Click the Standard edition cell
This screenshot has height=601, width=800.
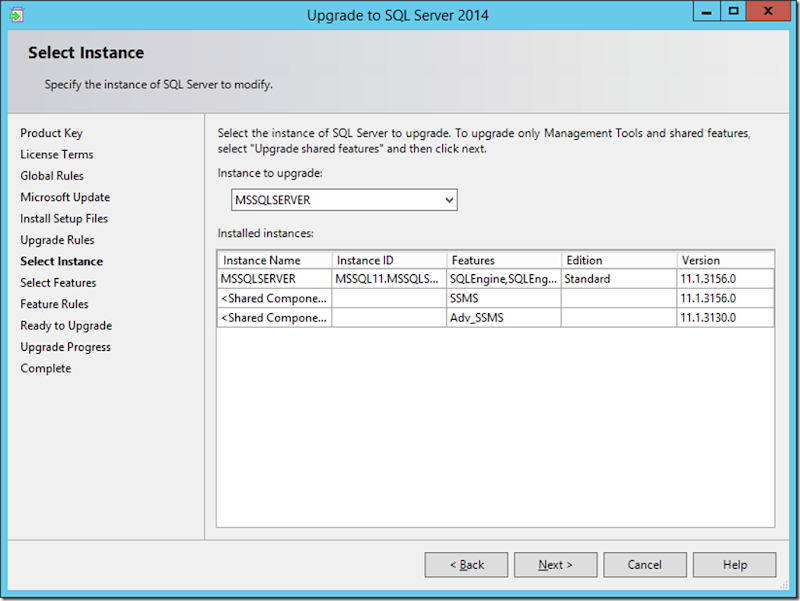pyautogui.click(x=619, y=279)
